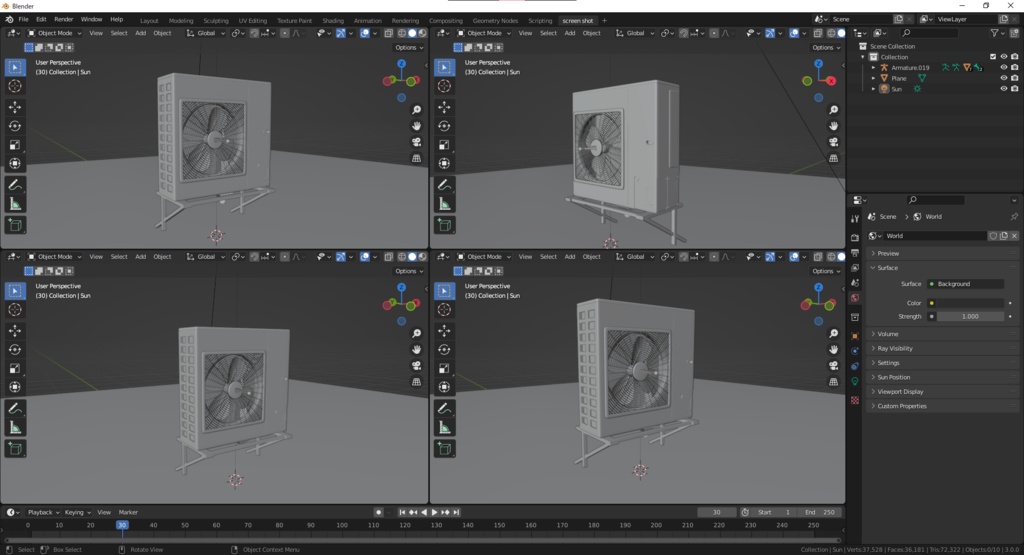The width and height of the screenshot is (1024, 555).
Task: Open the outliner filter dropdown
Action: pos(997,33)
